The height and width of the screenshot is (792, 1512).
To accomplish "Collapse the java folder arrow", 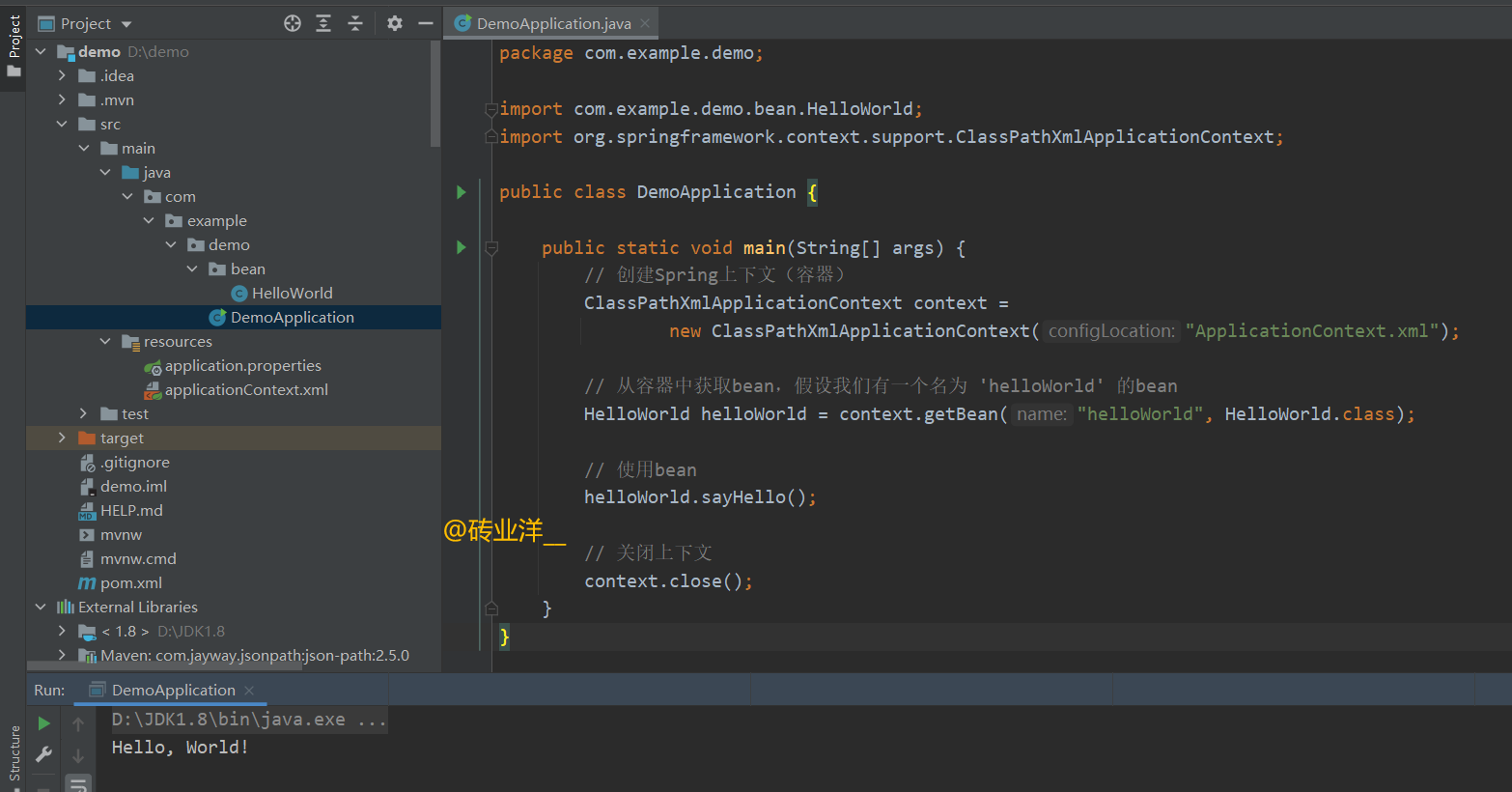I will click(x=105, y=172).
